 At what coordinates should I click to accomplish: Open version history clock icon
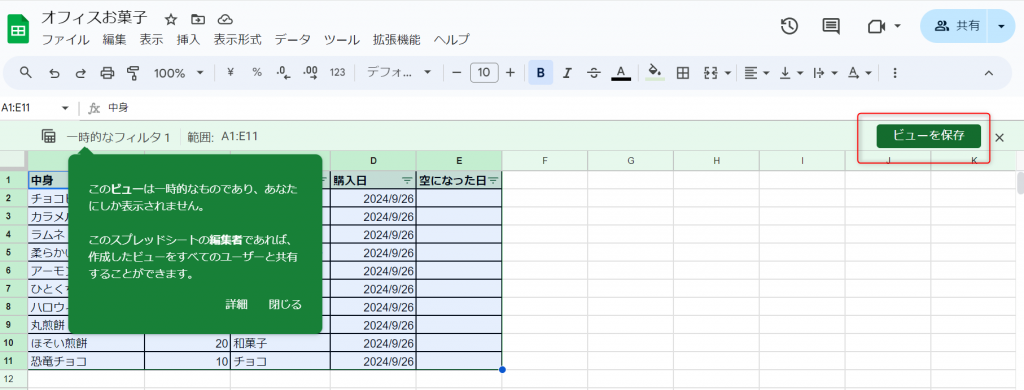pyautogui.click(x=790, y=26)
